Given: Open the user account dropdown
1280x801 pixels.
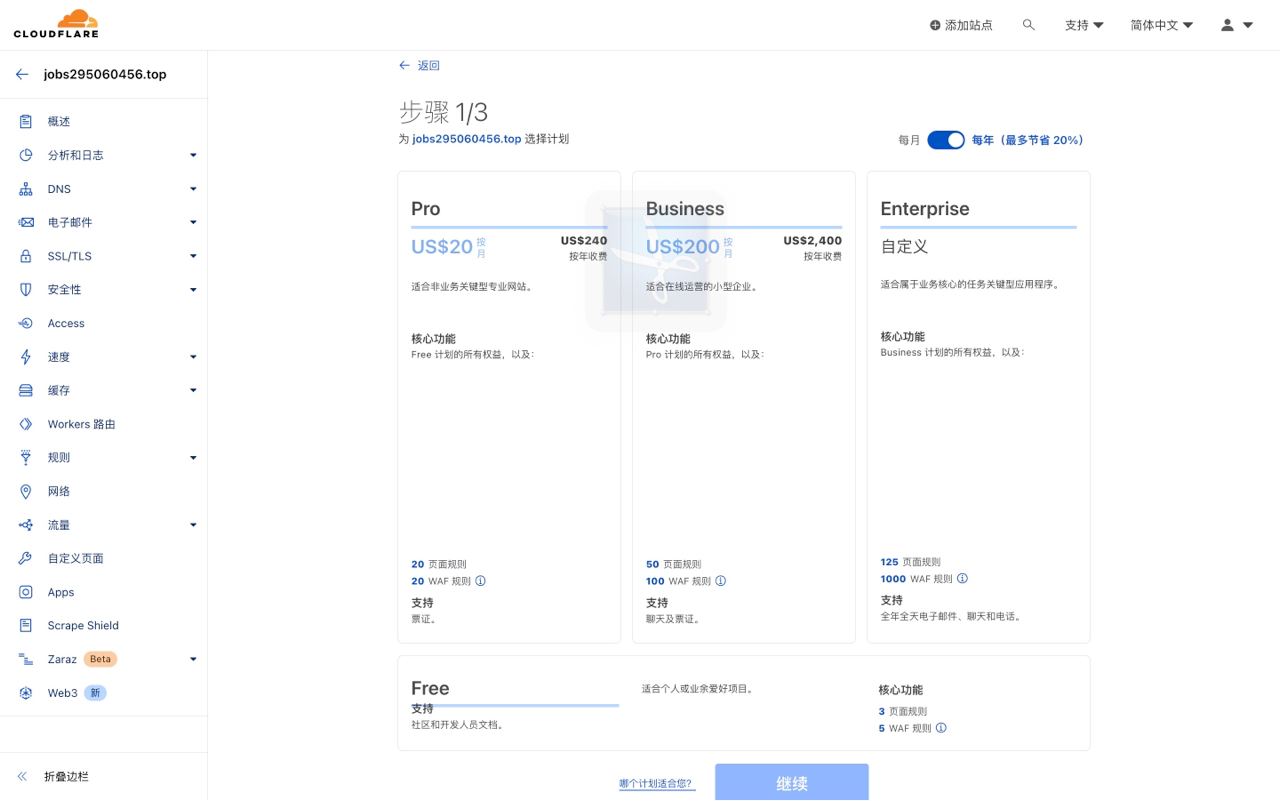Looking at the screenshot, I should click(1237, 25).
